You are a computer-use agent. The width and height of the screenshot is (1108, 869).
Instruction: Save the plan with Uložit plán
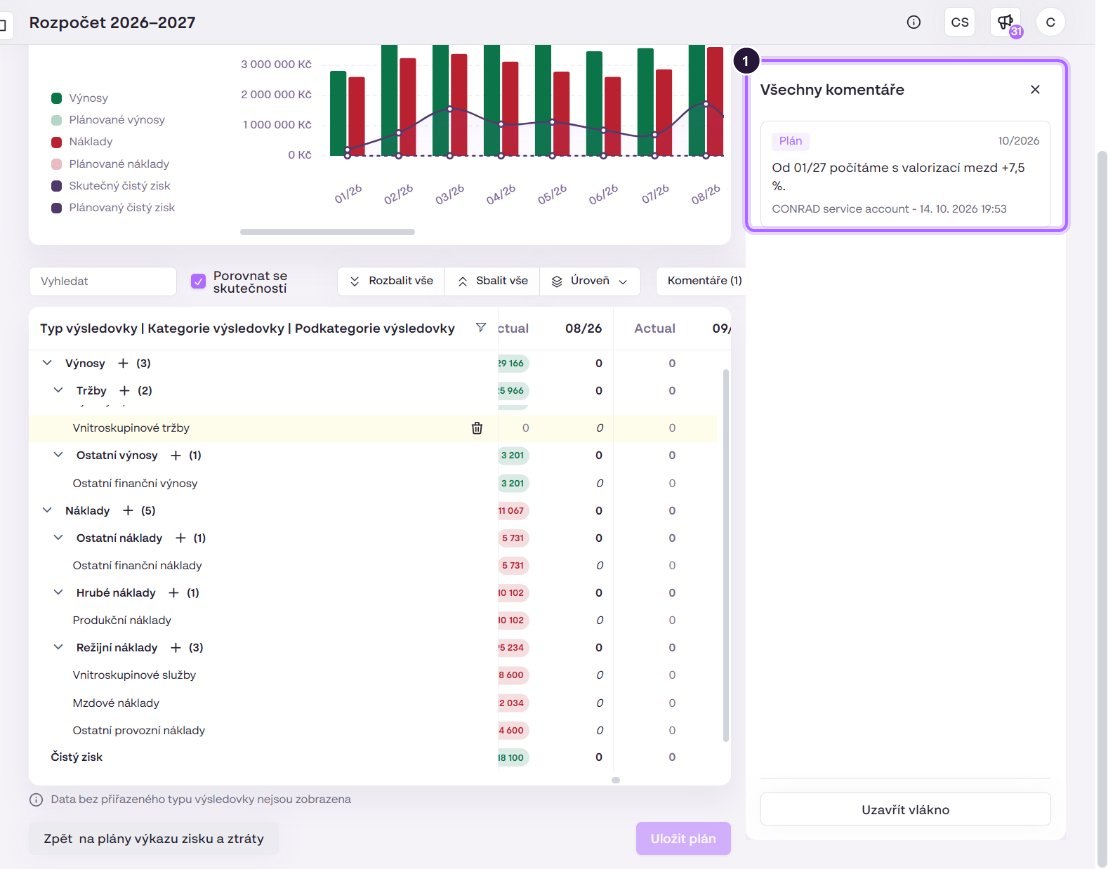(x=683, y=839)
